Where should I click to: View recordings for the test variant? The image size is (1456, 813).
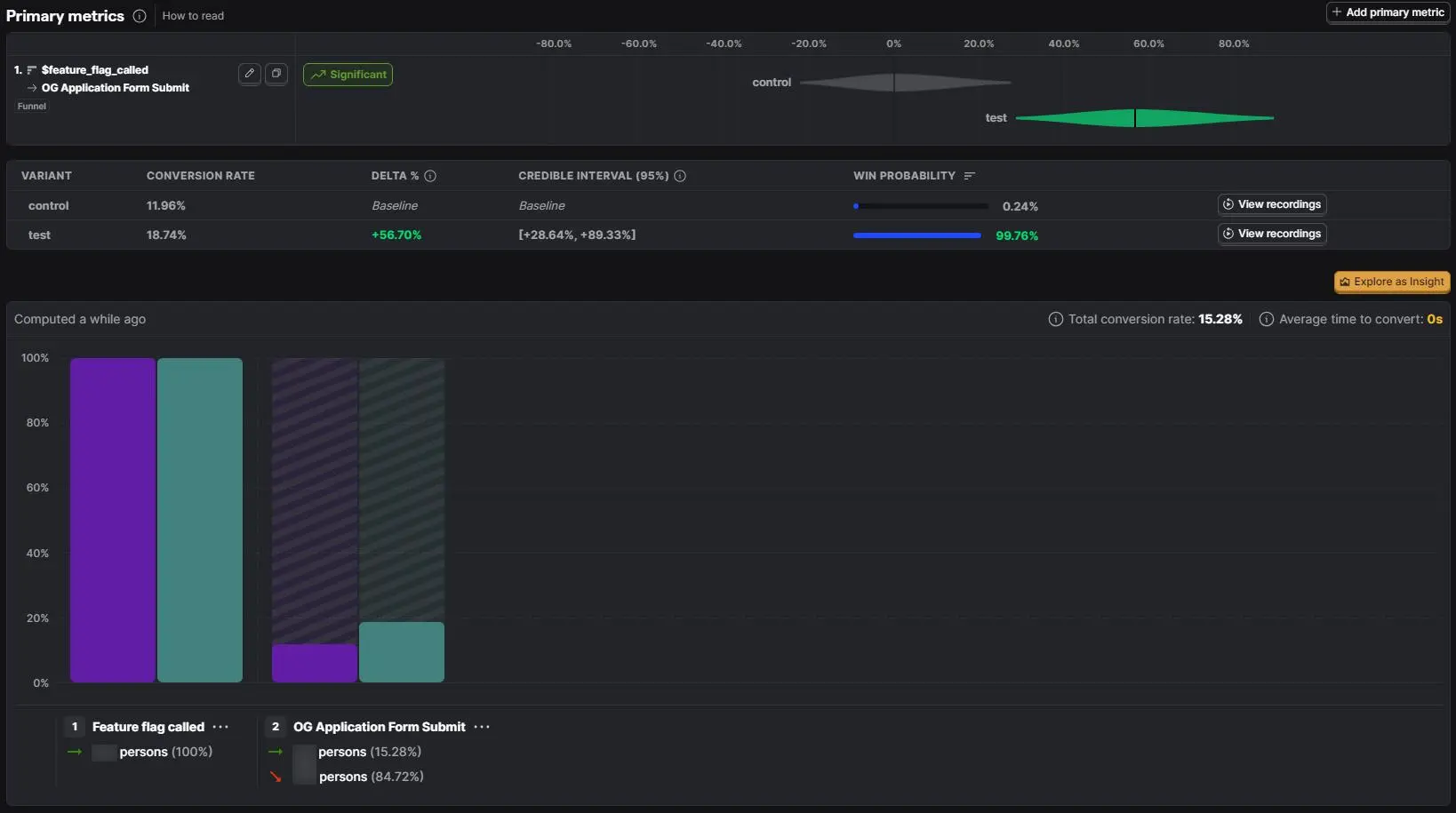point(1272,234)
